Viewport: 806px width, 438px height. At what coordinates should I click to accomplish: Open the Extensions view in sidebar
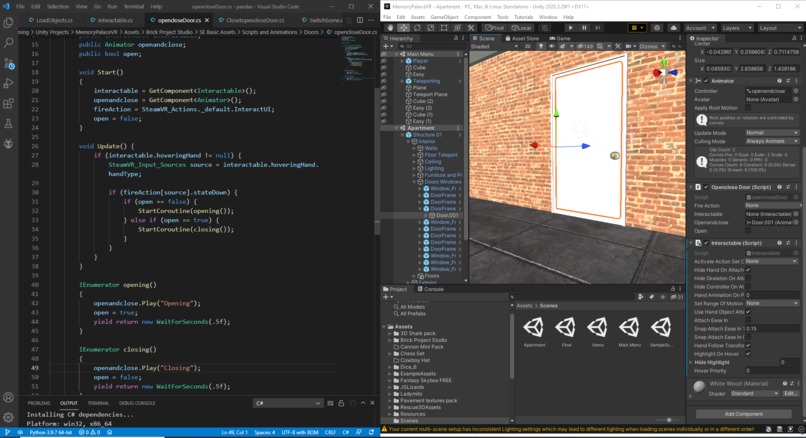click(9, 103)
